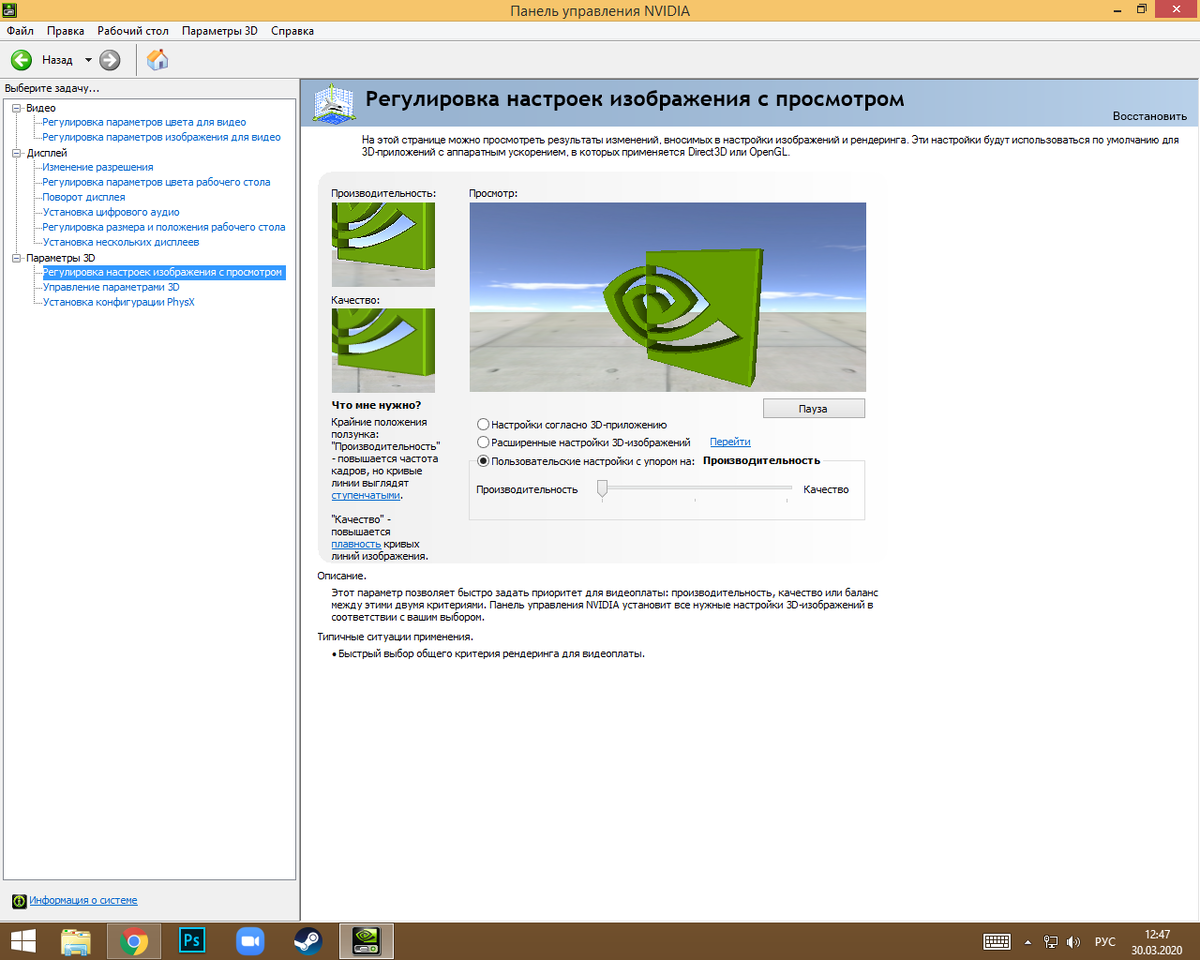Open File Explorer from taskbar
1200x960 pixels.
[77, 941]
